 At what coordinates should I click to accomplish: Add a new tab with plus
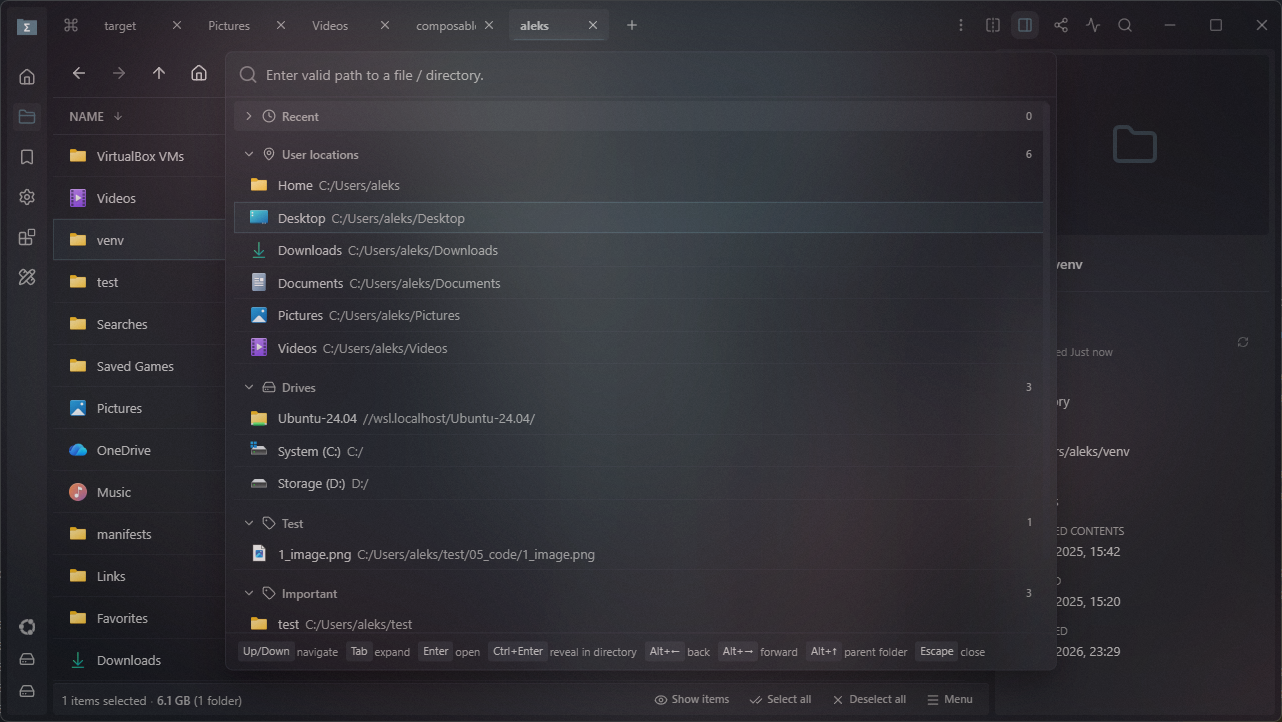pos(632,26)
